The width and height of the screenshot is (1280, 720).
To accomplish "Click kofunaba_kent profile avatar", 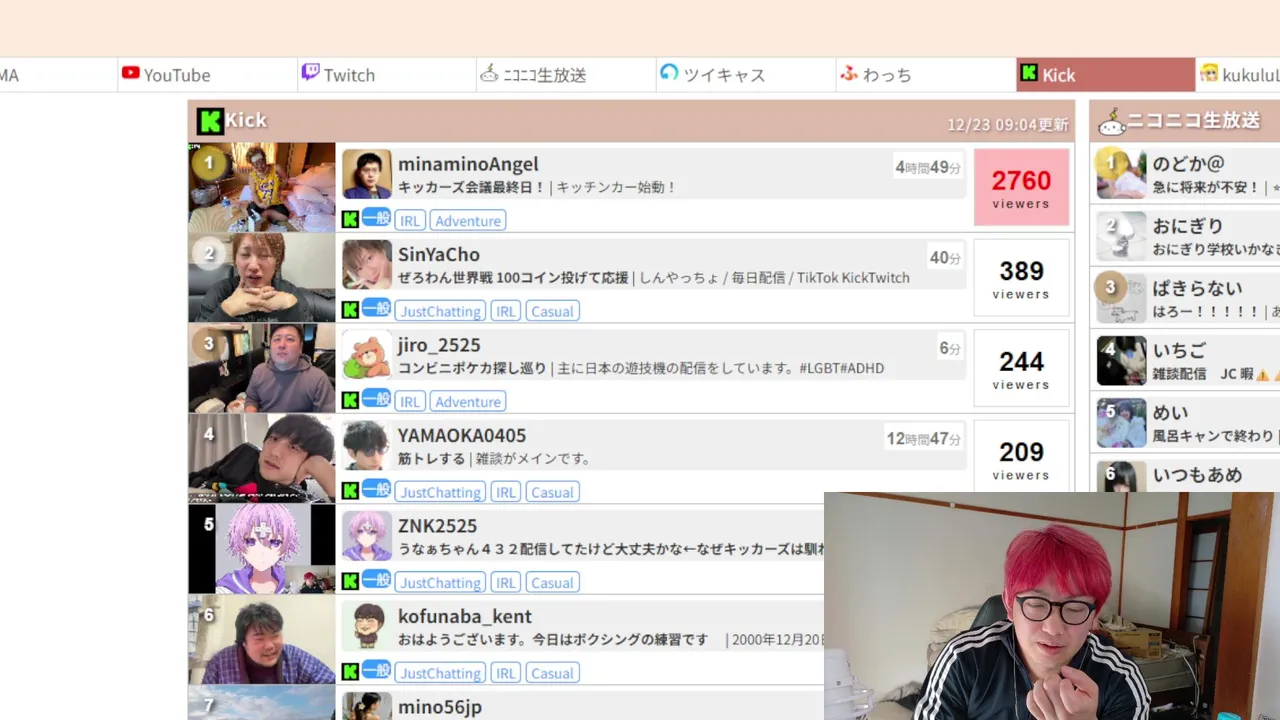I will coord(367,627).
